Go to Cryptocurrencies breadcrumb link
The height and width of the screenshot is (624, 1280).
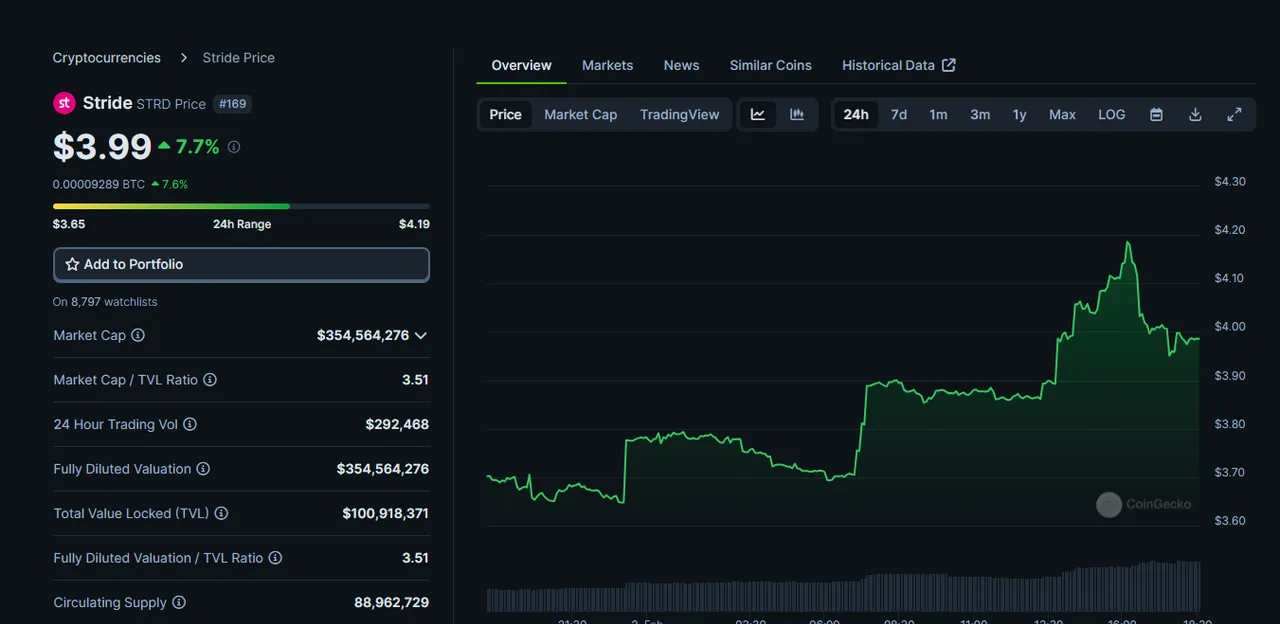click(x=107, y=58)
